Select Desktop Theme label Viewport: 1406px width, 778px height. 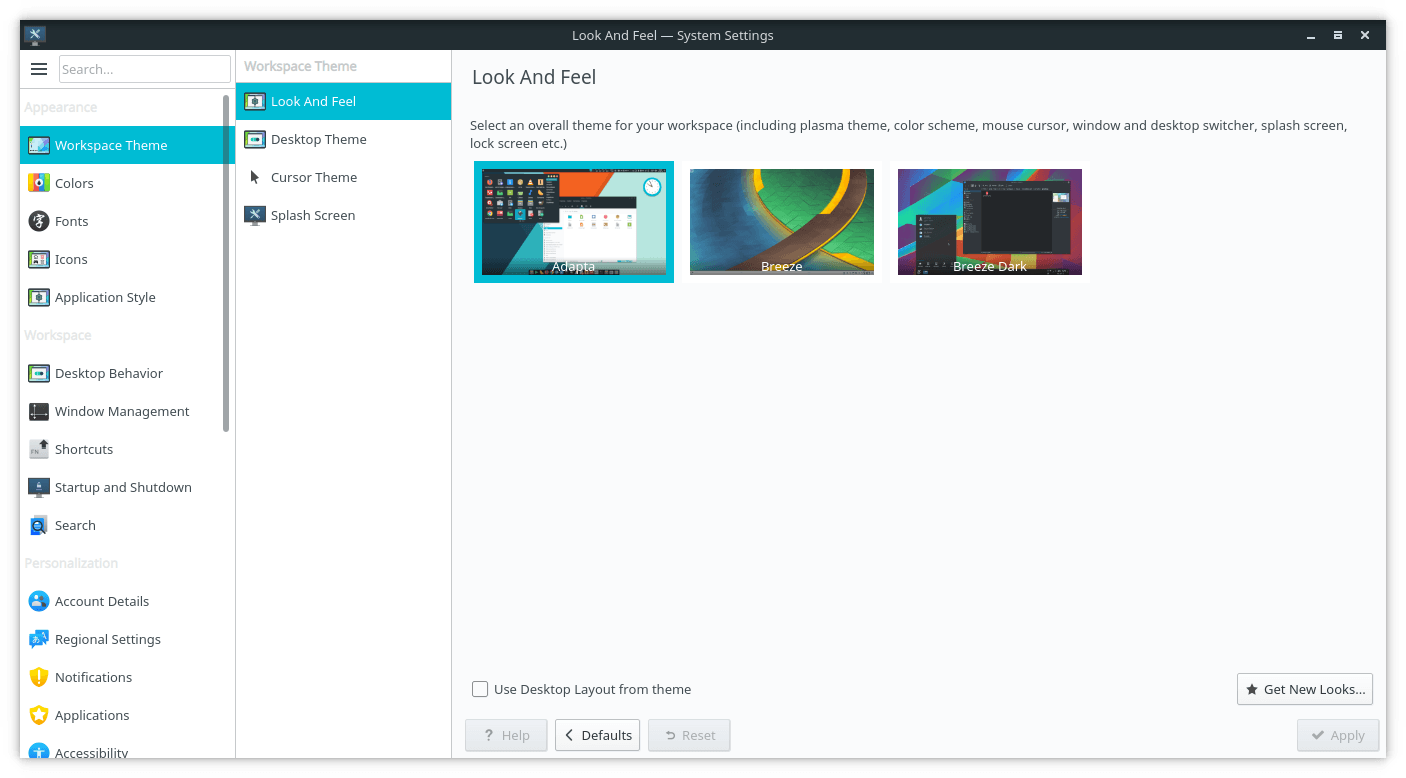click(319, 139)
